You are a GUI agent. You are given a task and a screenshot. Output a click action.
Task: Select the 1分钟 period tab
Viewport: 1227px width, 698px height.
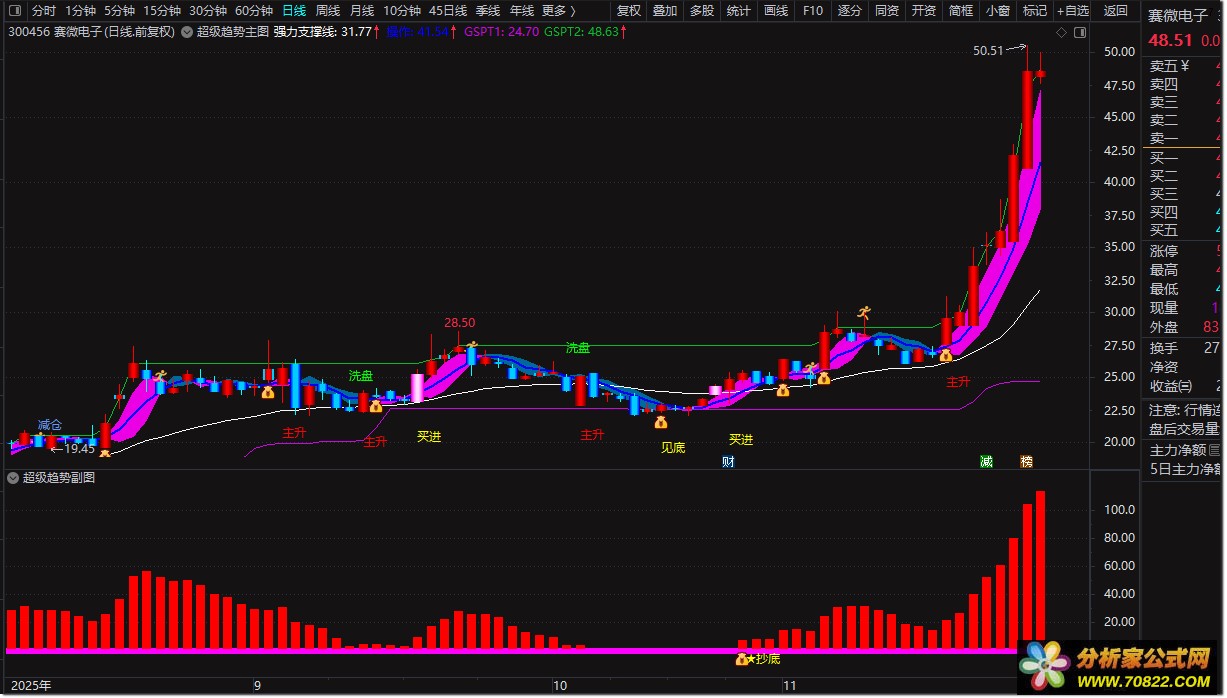(x=80, y=11)
